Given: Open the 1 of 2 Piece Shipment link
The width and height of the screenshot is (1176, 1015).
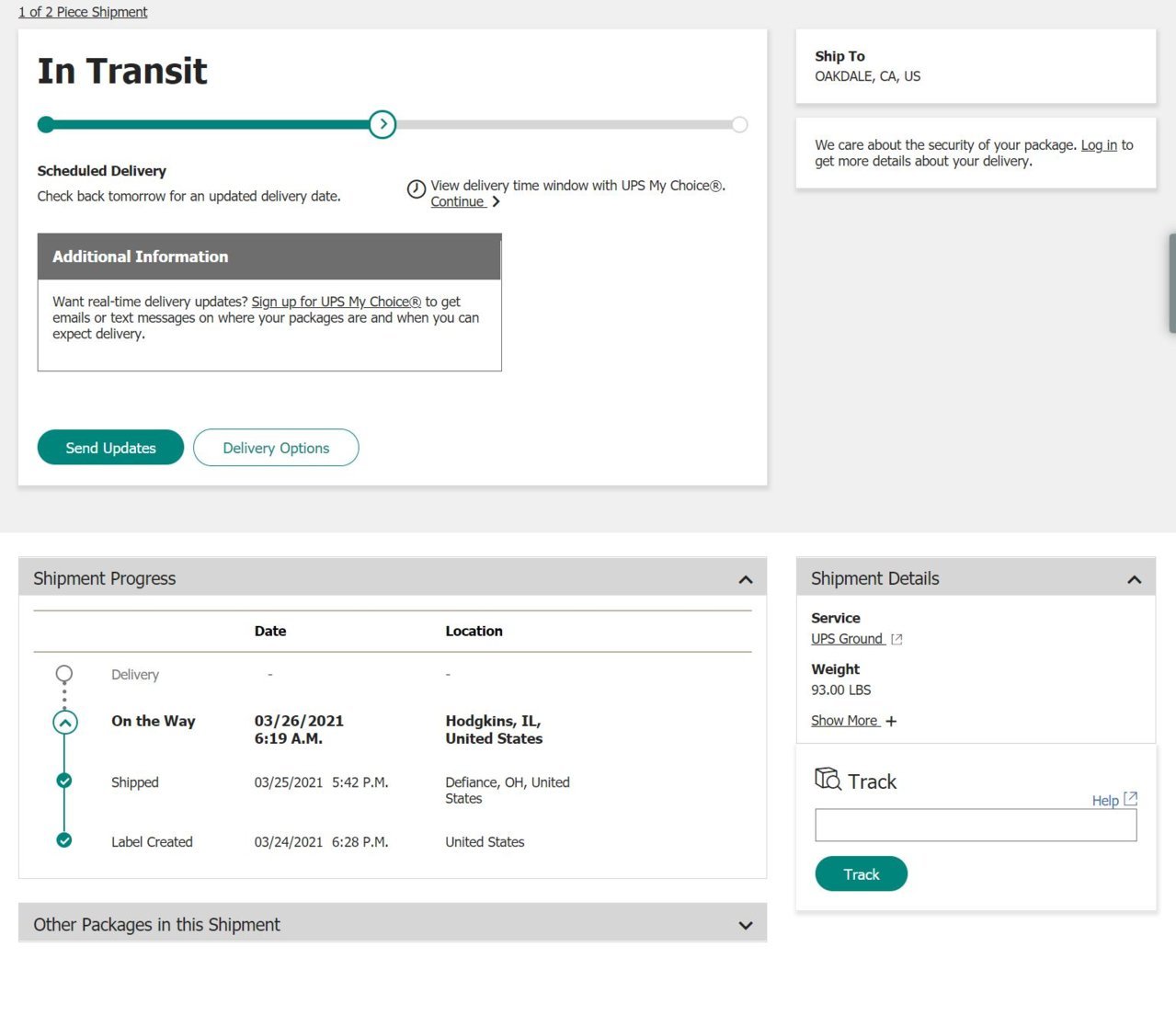Looking at the screenshot, I should click(83, 12).
